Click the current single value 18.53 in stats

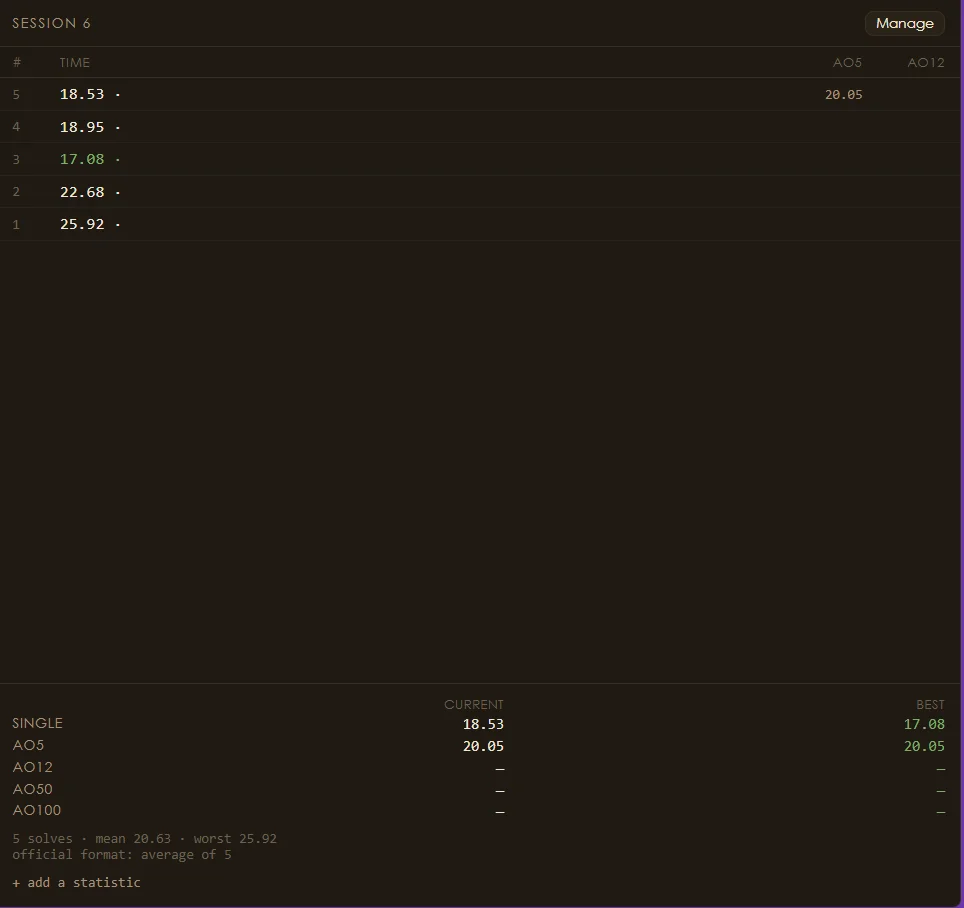pos(483,724)
